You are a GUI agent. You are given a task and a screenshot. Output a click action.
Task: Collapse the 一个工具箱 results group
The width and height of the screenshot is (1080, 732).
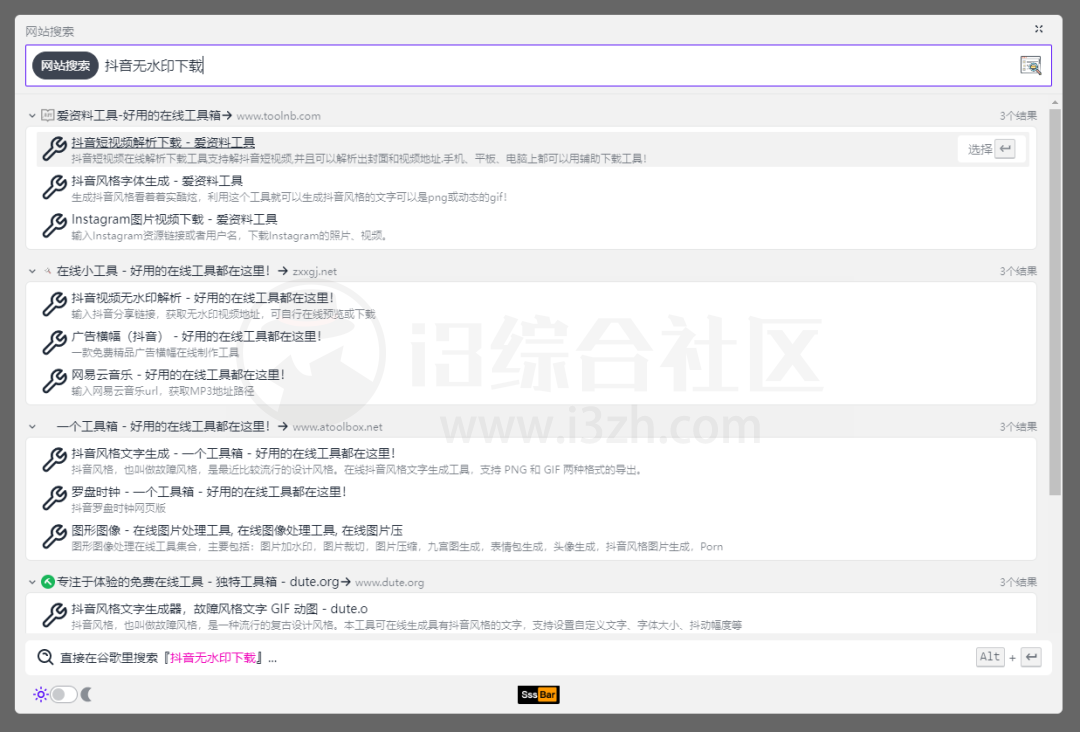32,427
